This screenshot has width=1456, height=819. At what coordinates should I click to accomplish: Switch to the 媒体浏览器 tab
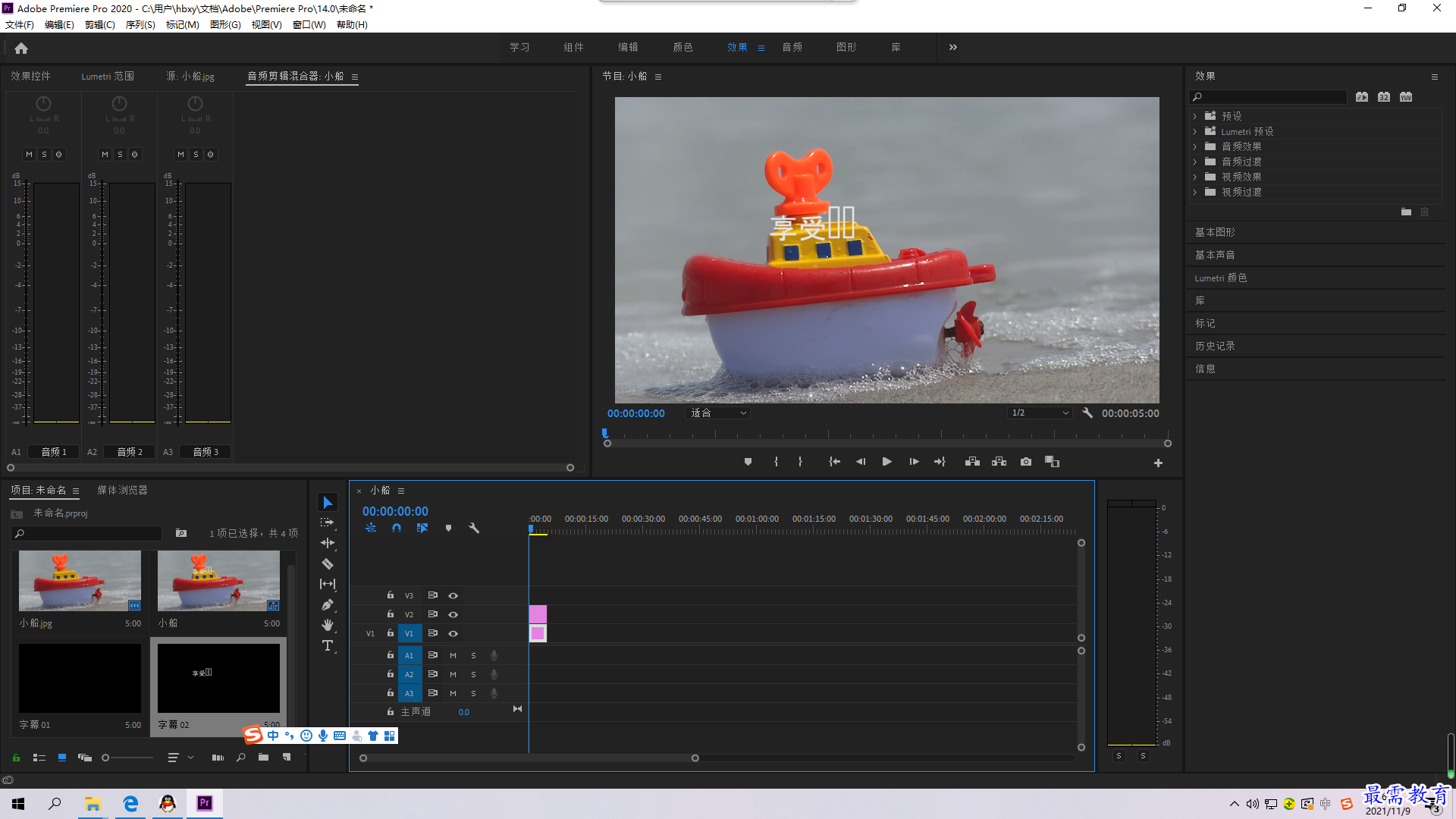point(122,490)
